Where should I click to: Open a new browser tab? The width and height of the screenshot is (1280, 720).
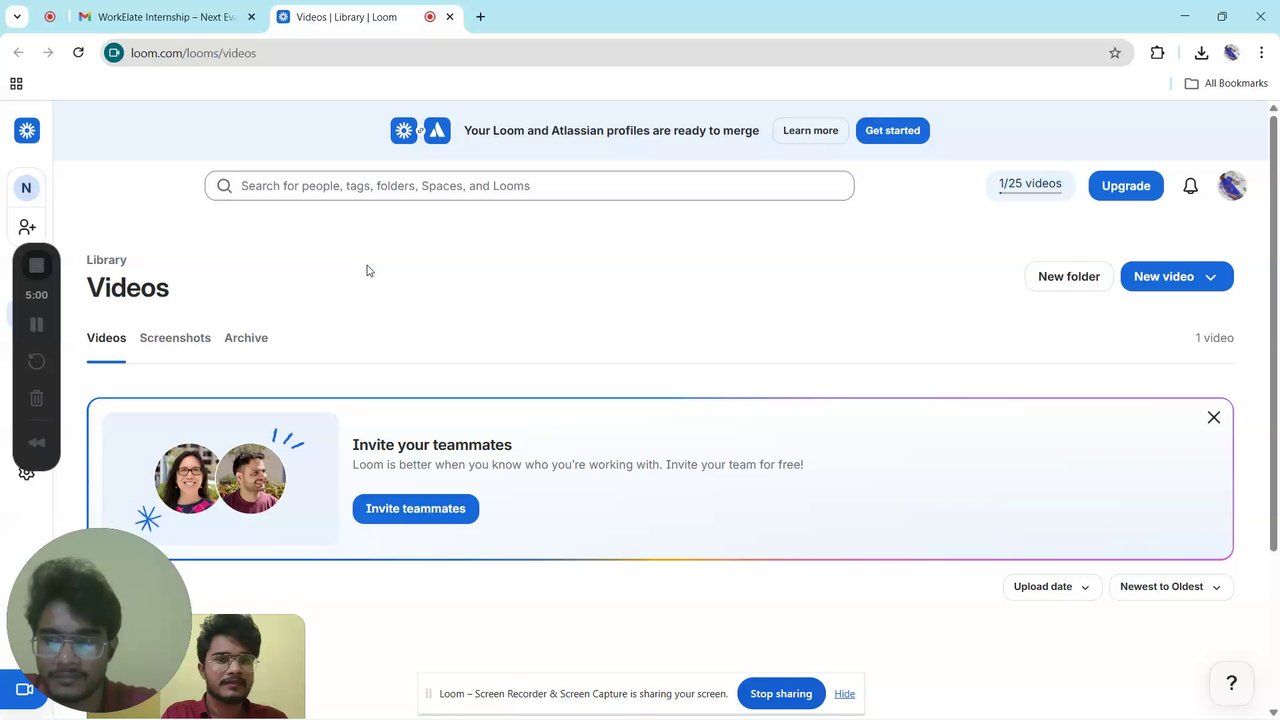pyautogui.click(x=480, y=17)
